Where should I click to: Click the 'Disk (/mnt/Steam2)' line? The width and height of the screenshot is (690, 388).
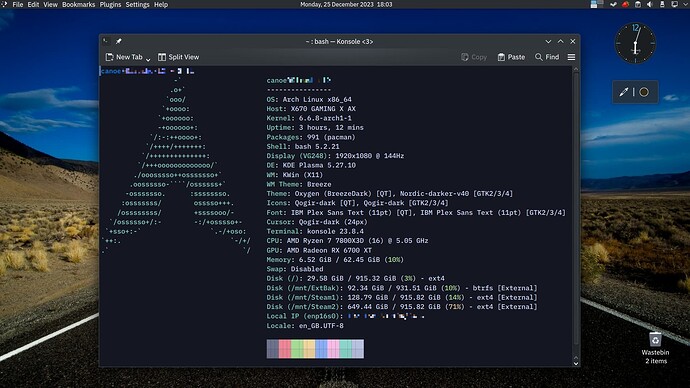point(402,307)
